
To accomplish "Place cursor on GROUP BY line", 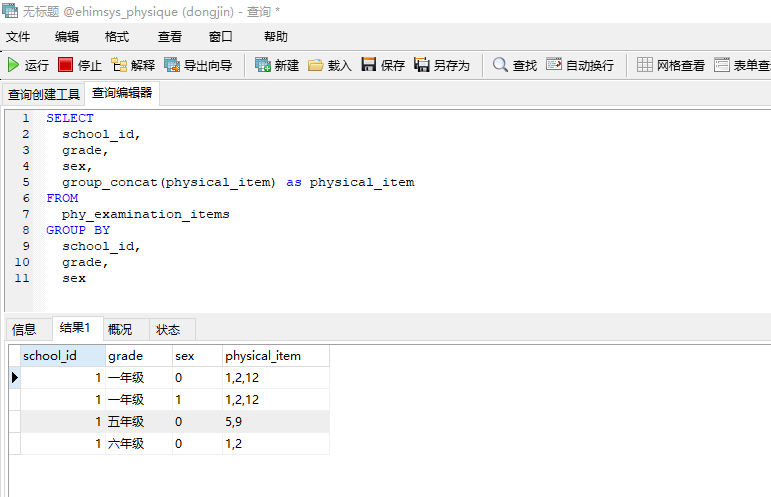I will (78, 230).
